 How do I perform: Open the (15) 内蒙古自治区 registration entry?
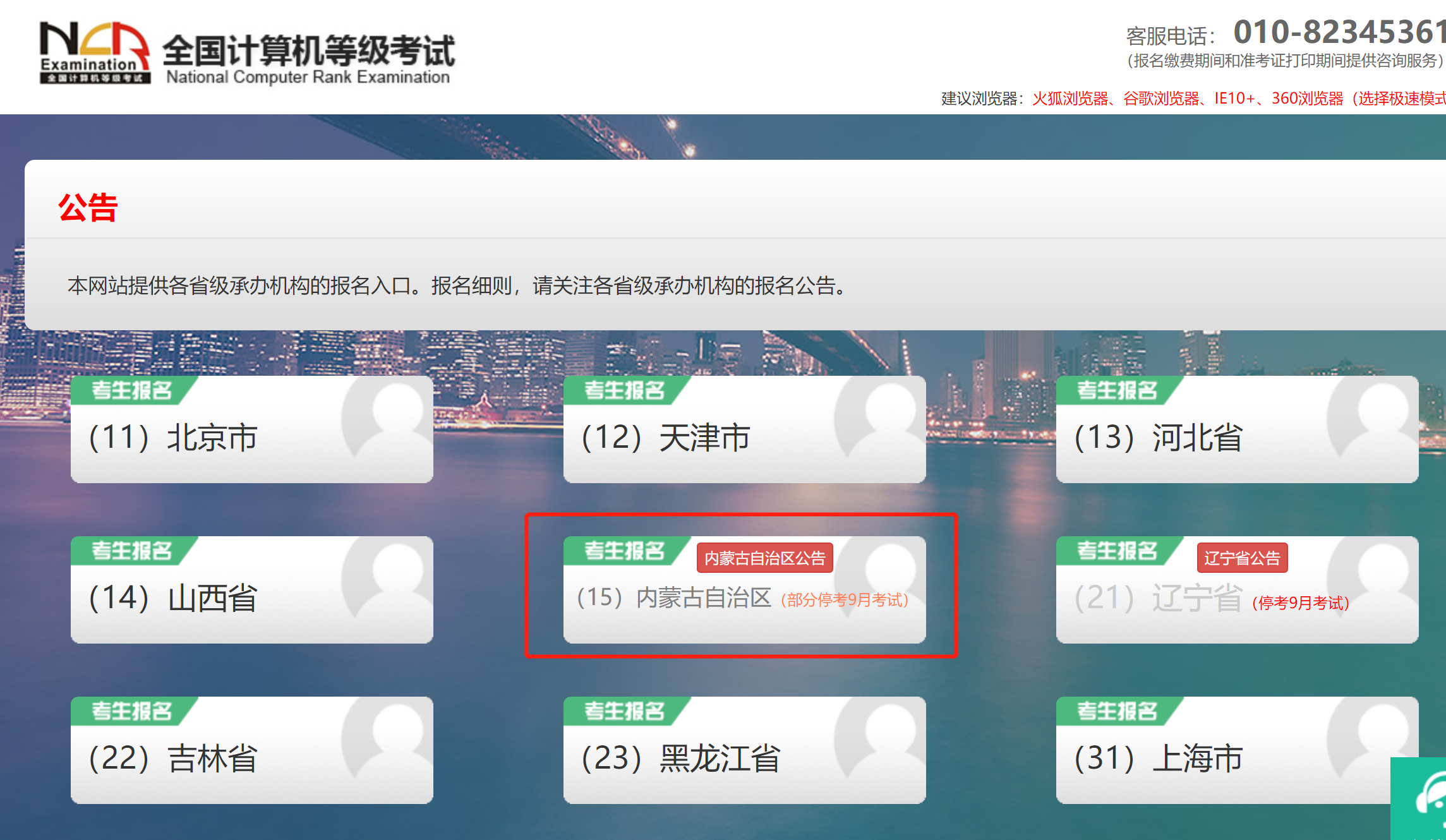pyautogui.click(x=674, y=598)
